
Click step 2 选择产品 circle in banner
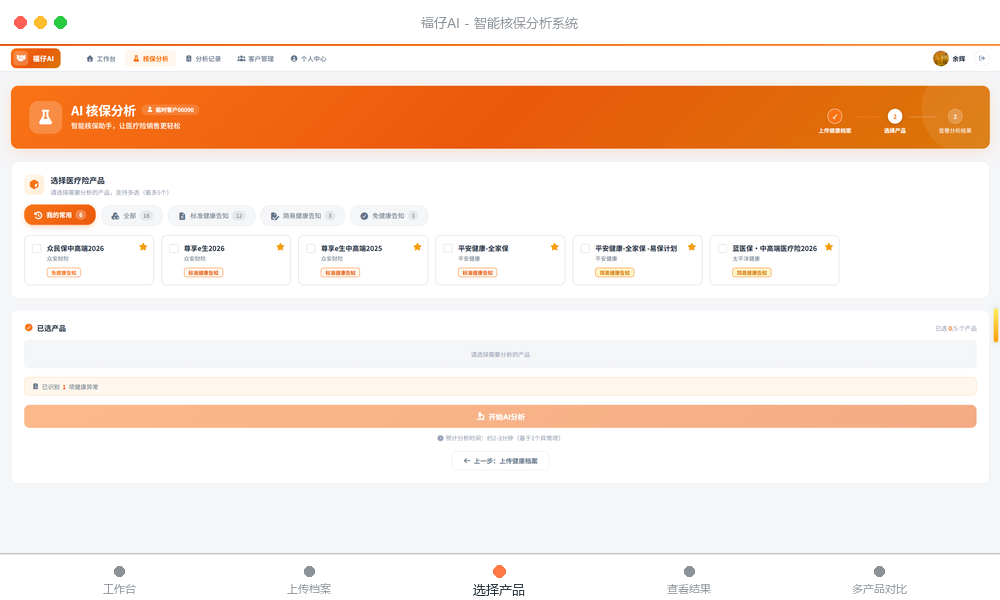click(894, 116)
